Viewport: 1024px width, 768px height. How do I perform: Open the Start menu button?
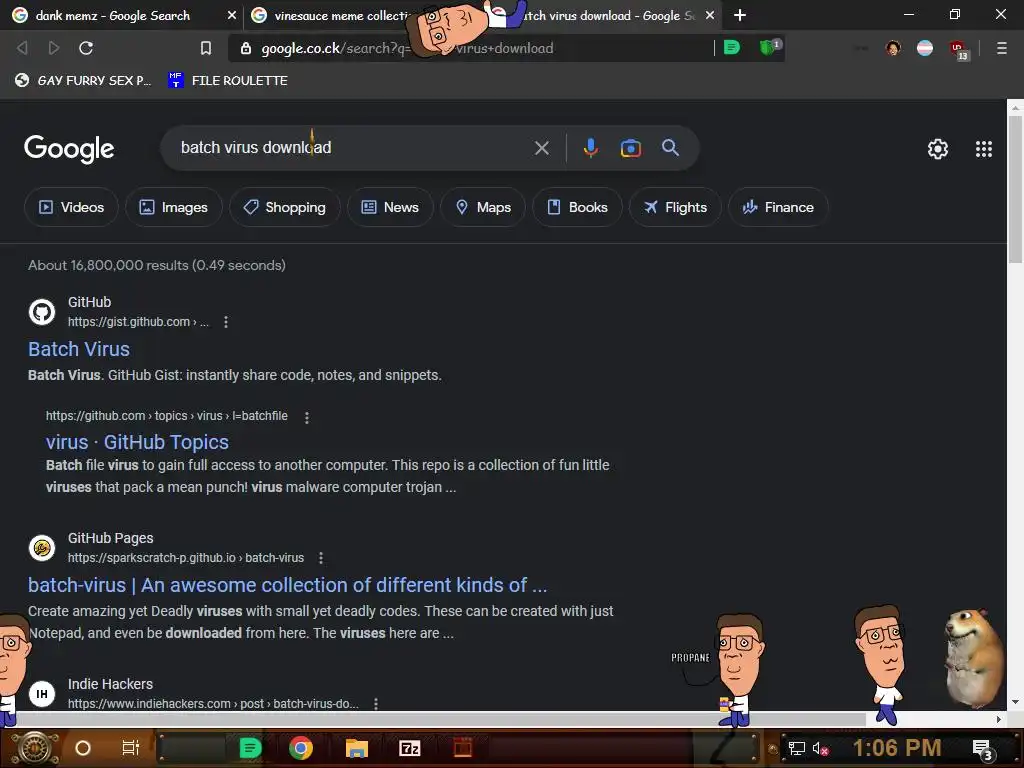[35, 748]
